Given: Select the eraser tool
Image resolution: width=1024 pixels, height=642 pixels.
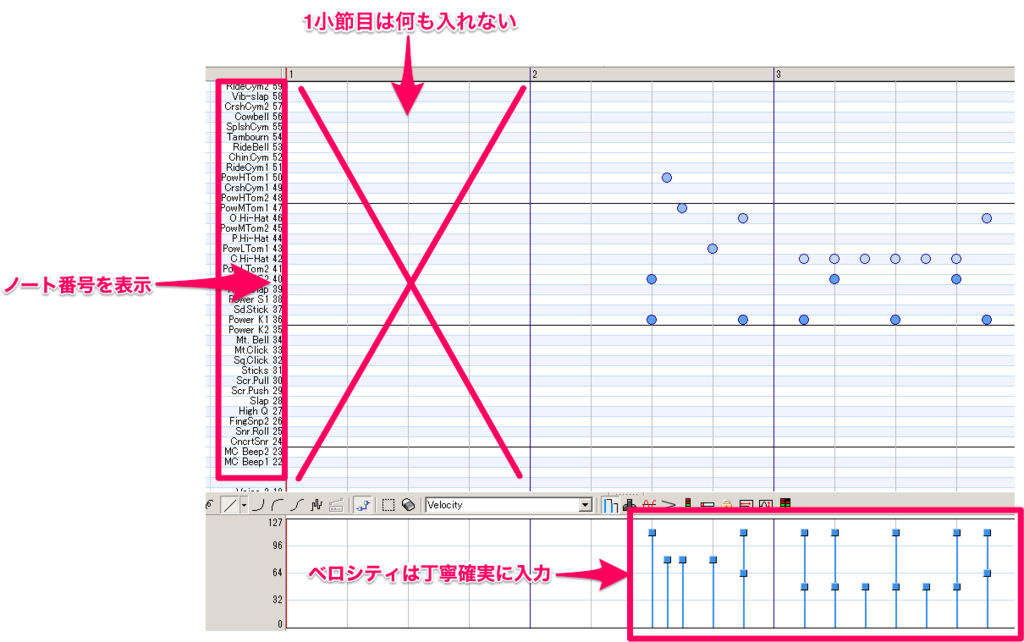Looking at the screenshot, I should click(x=408, y=505).
